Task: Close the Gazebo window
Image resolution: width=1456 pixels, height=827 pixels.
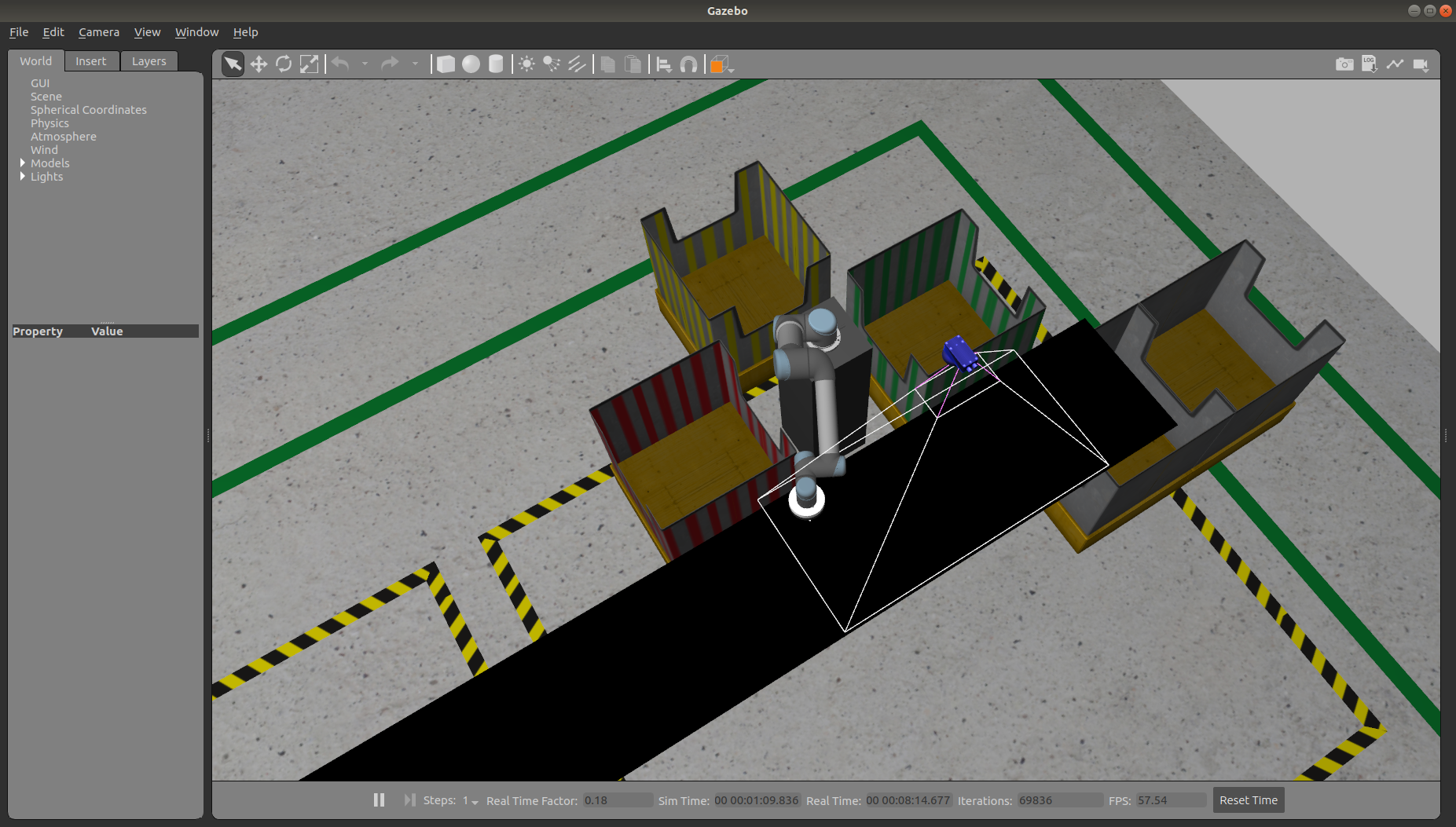Action: click(x=1446, y=10)
